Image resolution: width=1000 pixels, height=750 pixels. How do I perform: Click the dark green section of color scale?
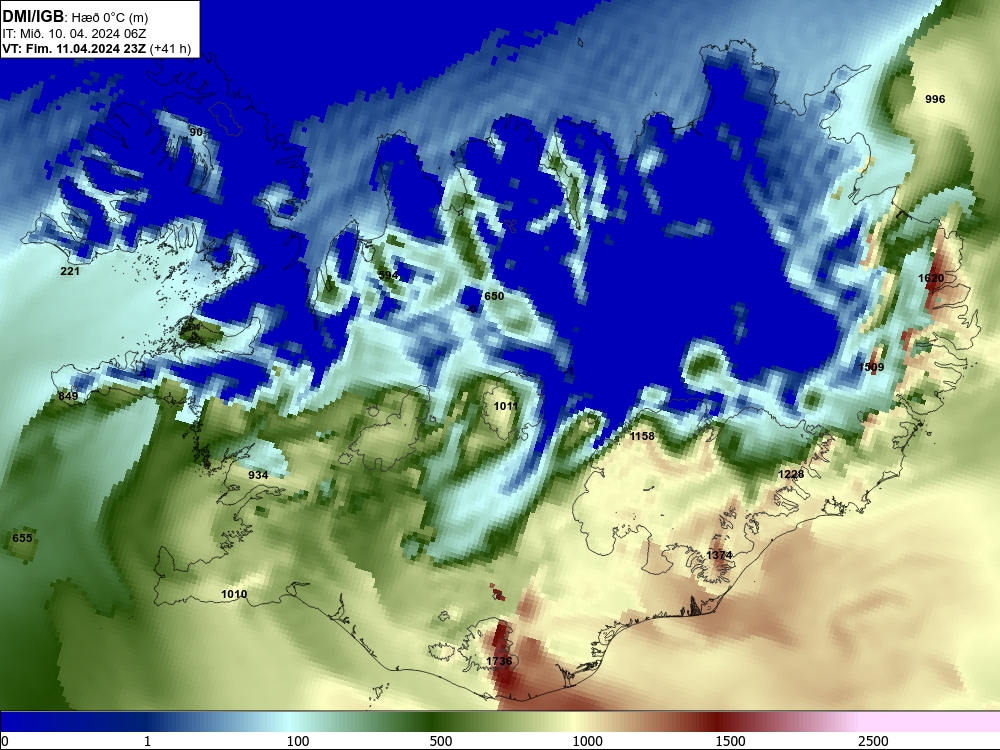[434, 721]
